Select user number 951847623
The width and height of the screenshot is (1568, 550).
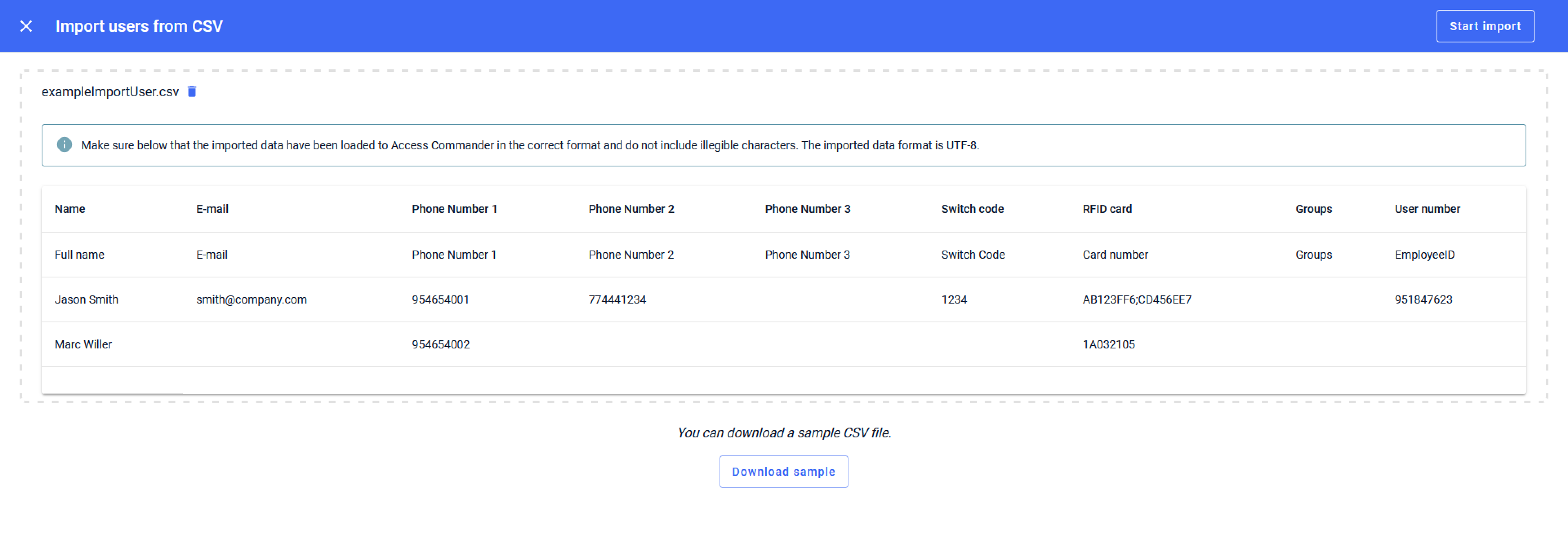point(1423,299)
